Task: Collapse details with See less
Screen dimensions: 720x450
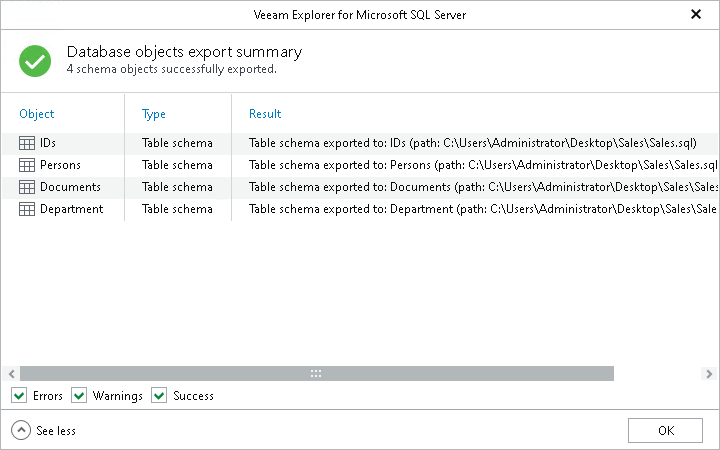Action: pyautogui.click(x=56, y=431)
